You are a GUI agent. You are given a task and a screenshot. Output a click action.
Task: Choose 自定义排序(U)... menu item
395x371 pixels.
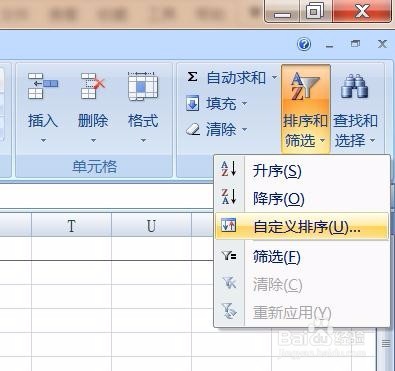pyautogui.click(x=302, y=226)
